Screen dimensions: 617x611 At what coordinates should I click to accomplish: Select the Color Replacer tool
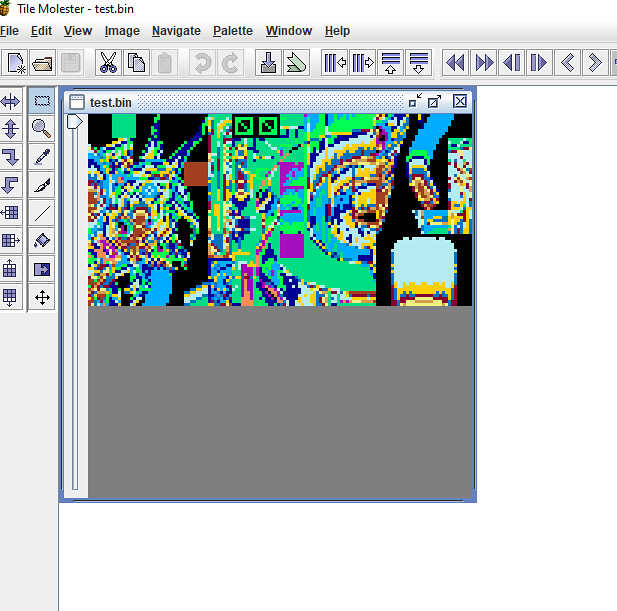pos(41,268)
